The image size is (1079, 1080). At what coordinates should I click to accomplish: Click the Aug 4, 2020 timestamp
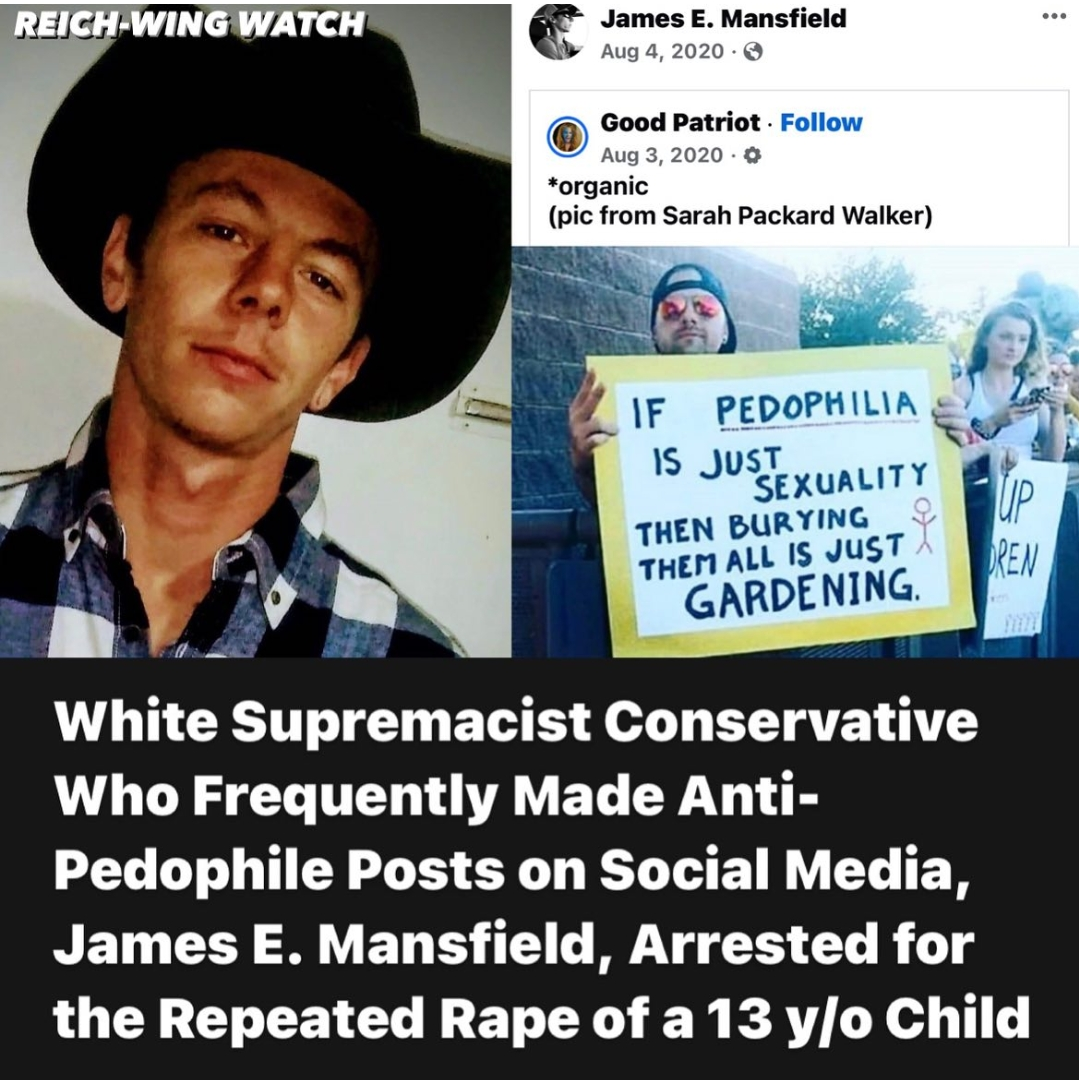(x=662, y=52)
